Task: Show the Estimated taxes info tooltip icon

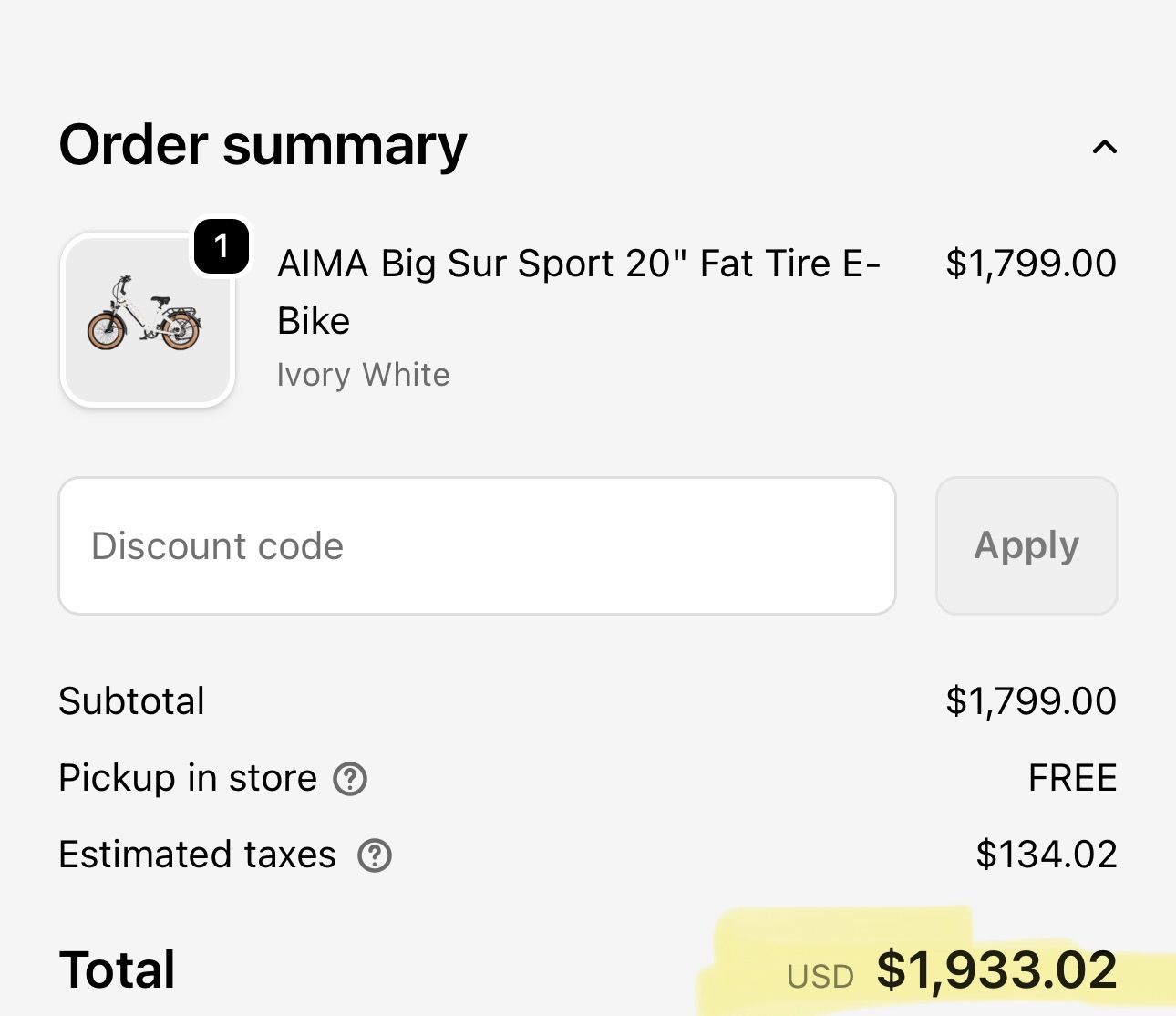Action: (x=374, y=855)
